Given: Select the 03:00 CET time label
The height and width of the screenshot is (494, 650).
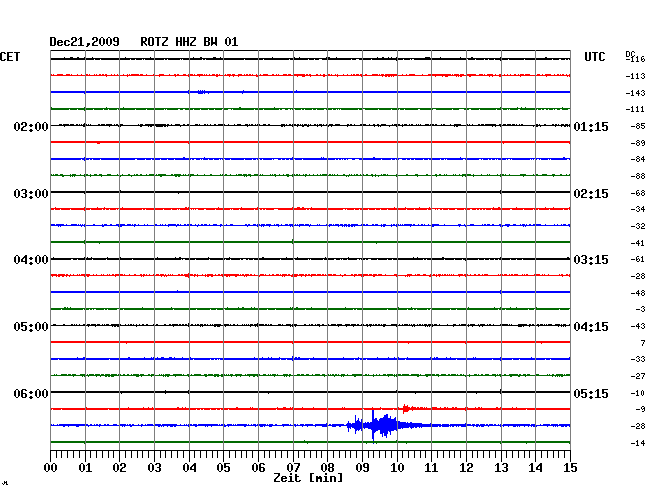Looking at the screenshot, I should click(31, 194).
